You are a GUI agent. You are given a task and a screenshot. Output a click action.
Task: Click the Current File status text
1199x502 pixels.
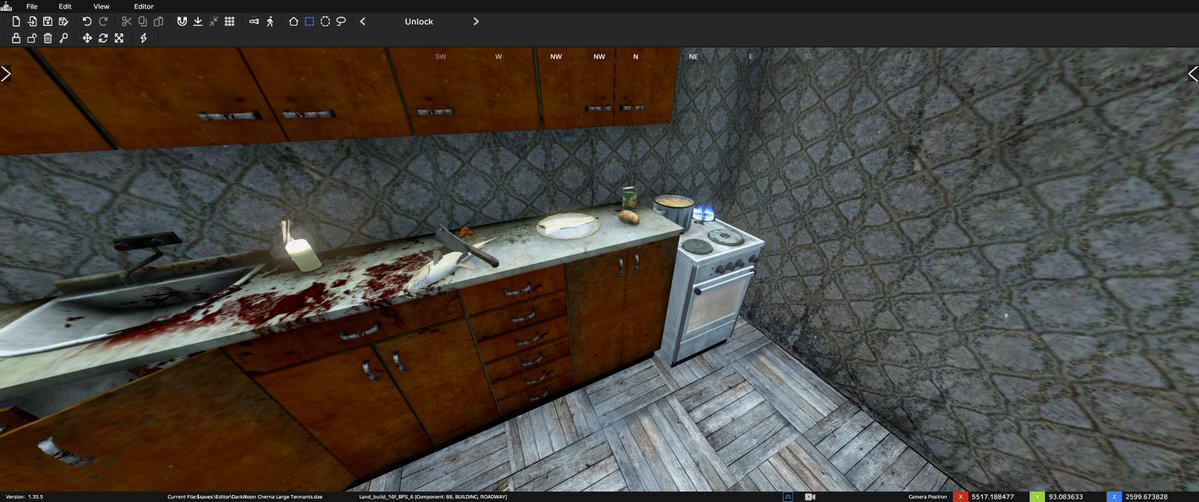point(245,497)
